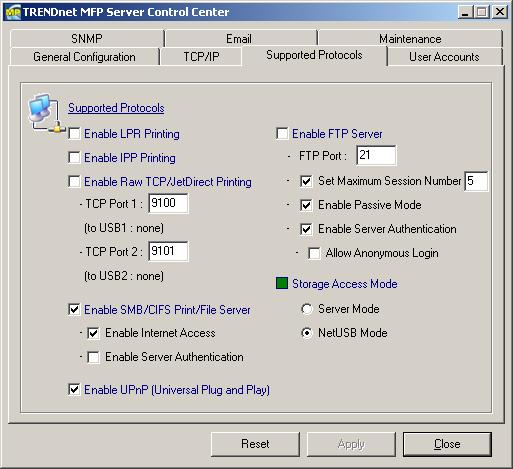Uncheck Enable Passive Mode
This screenshot has height=469, width=513.
click(306, 205)
